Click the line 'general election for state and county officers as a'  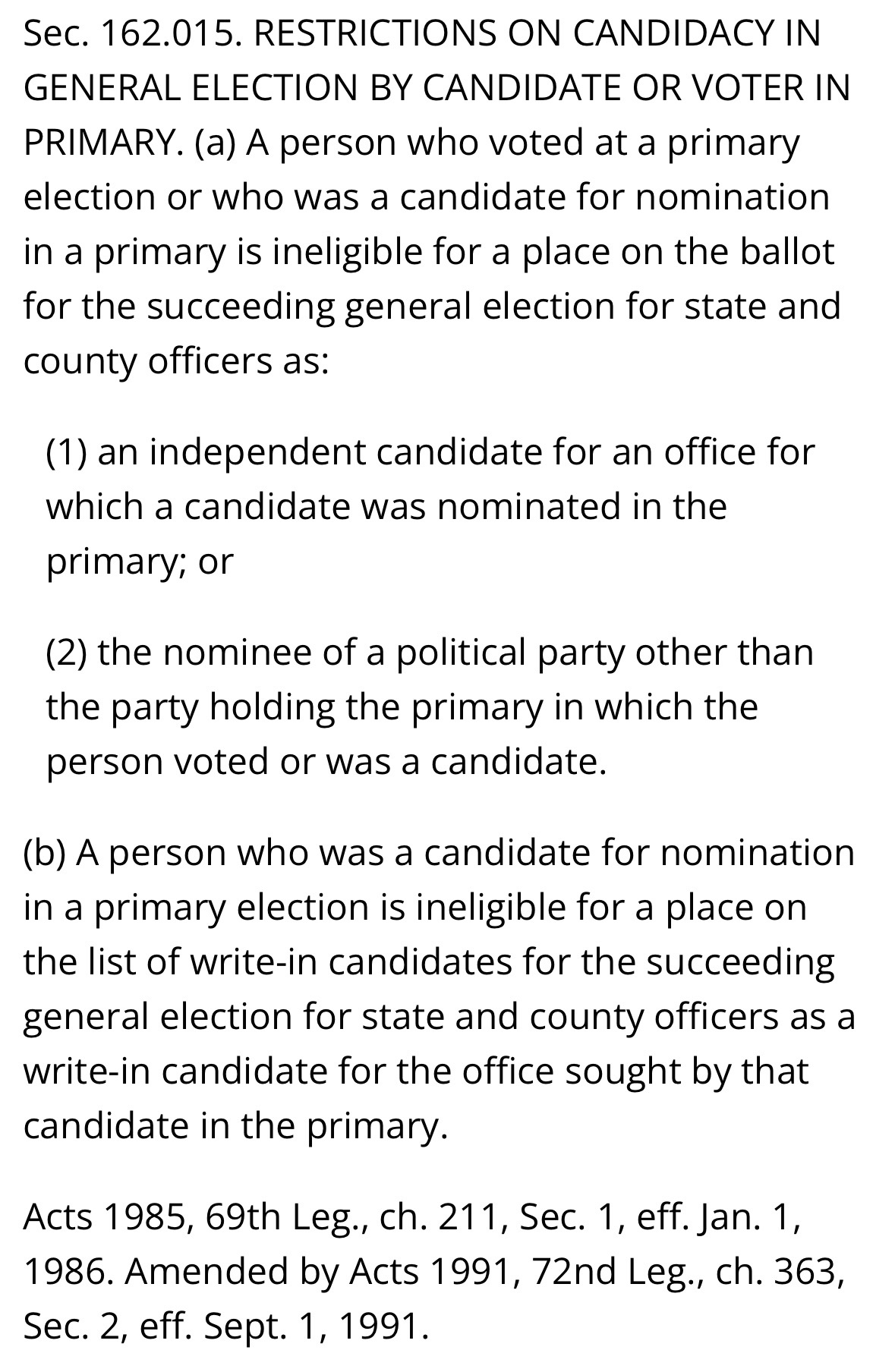(439, 1016)
